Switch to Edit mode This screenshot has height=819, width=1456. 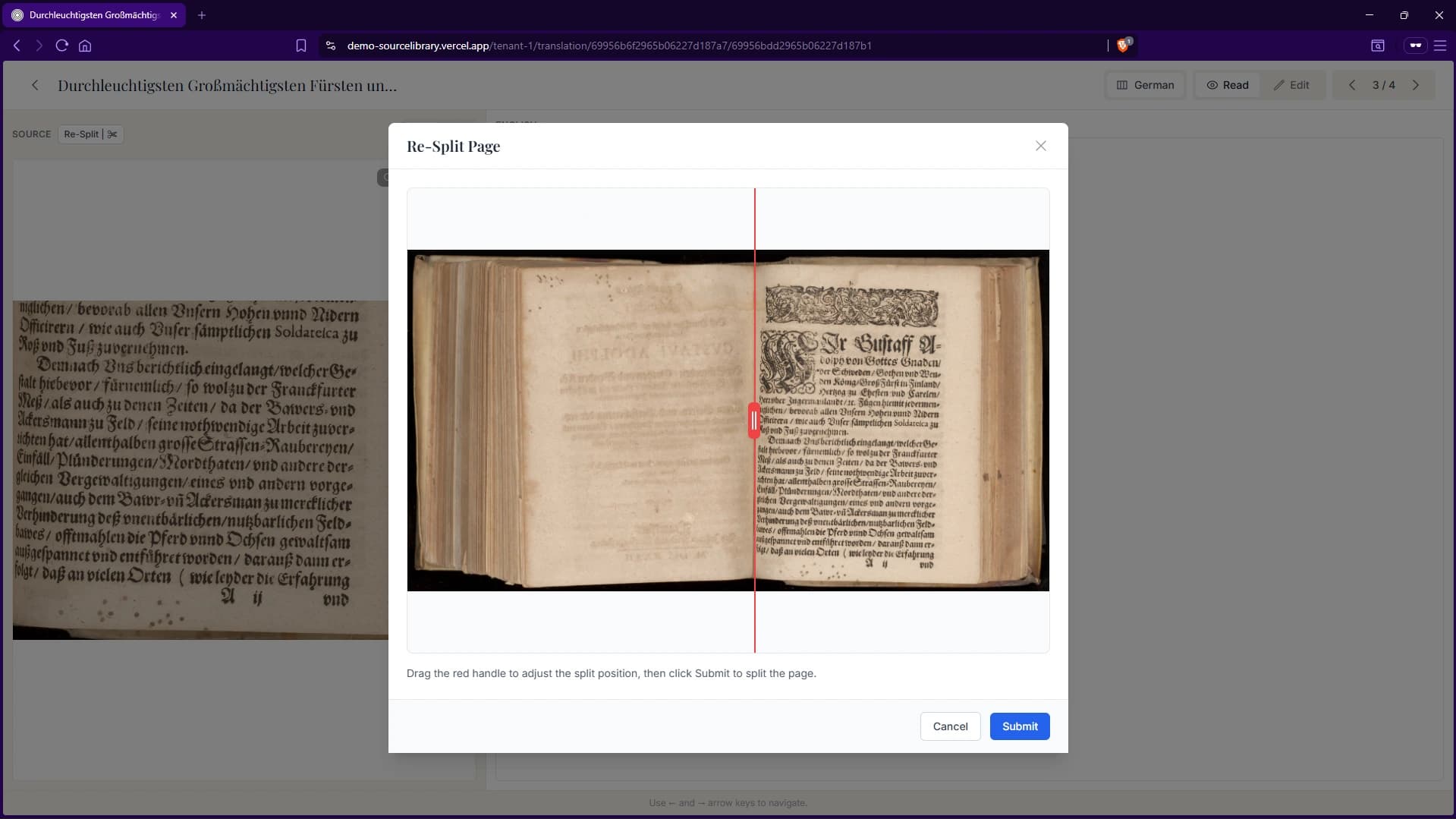click(1292, 85)
